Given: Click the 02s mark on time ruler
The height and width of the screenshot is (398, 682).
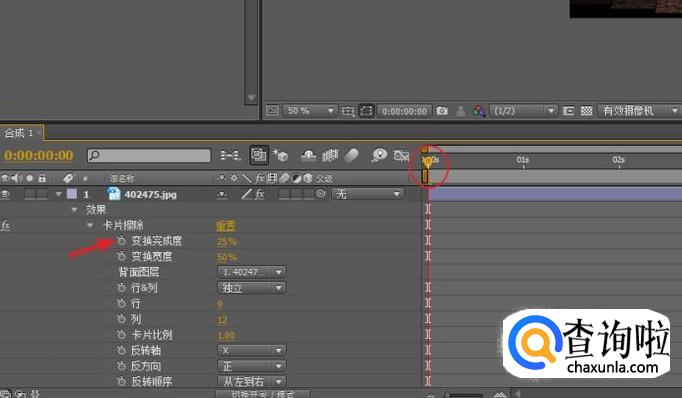Looking at the screenshot, I should point(618,160).
